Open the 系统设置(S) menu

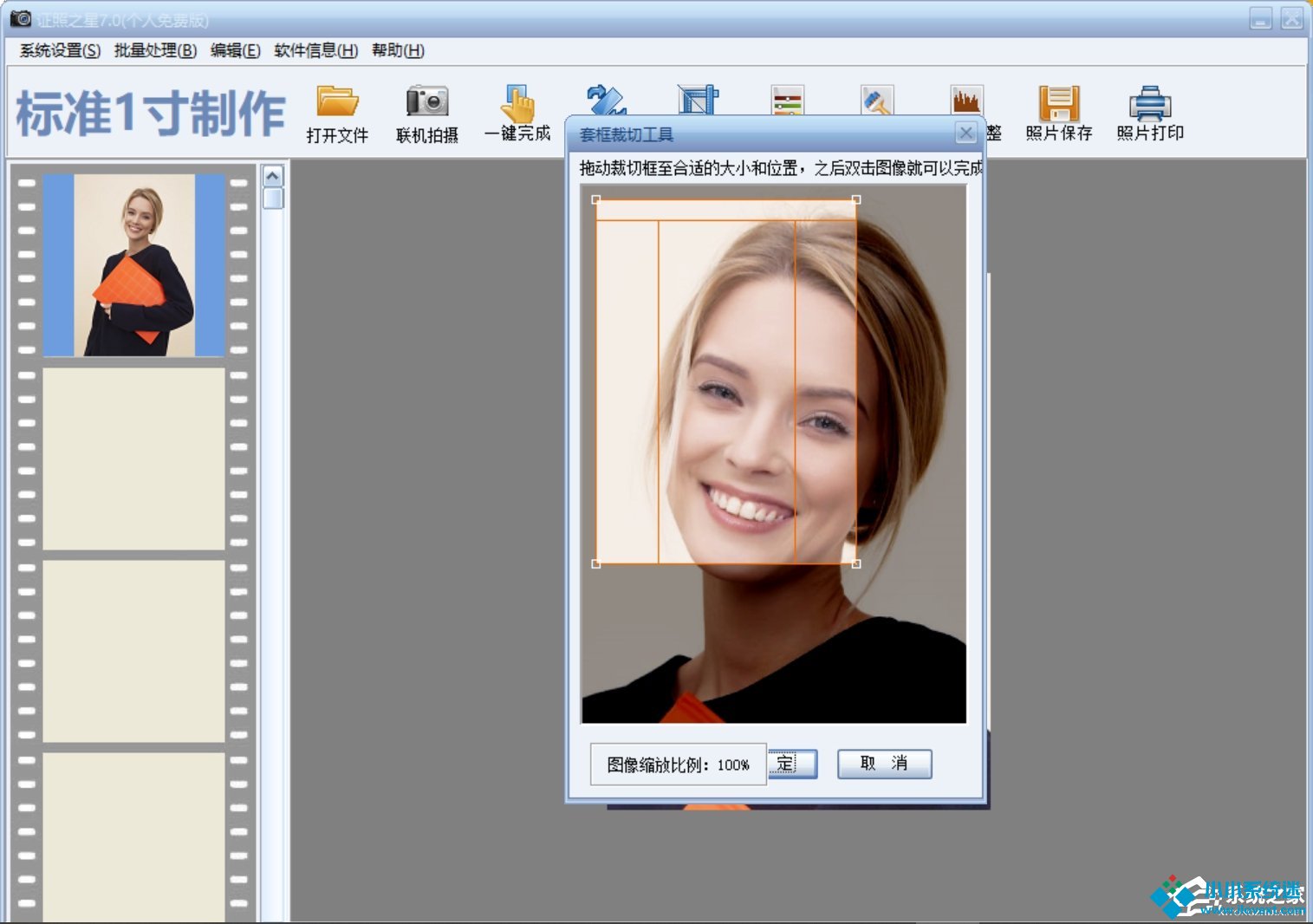(x=60, y=50)
